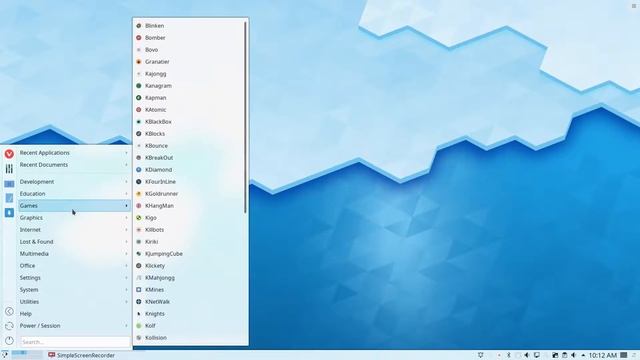Show hidden system tray icons arrow
Image resolution: width=640 pixels, height=360 pixels.
coord(583,356)
